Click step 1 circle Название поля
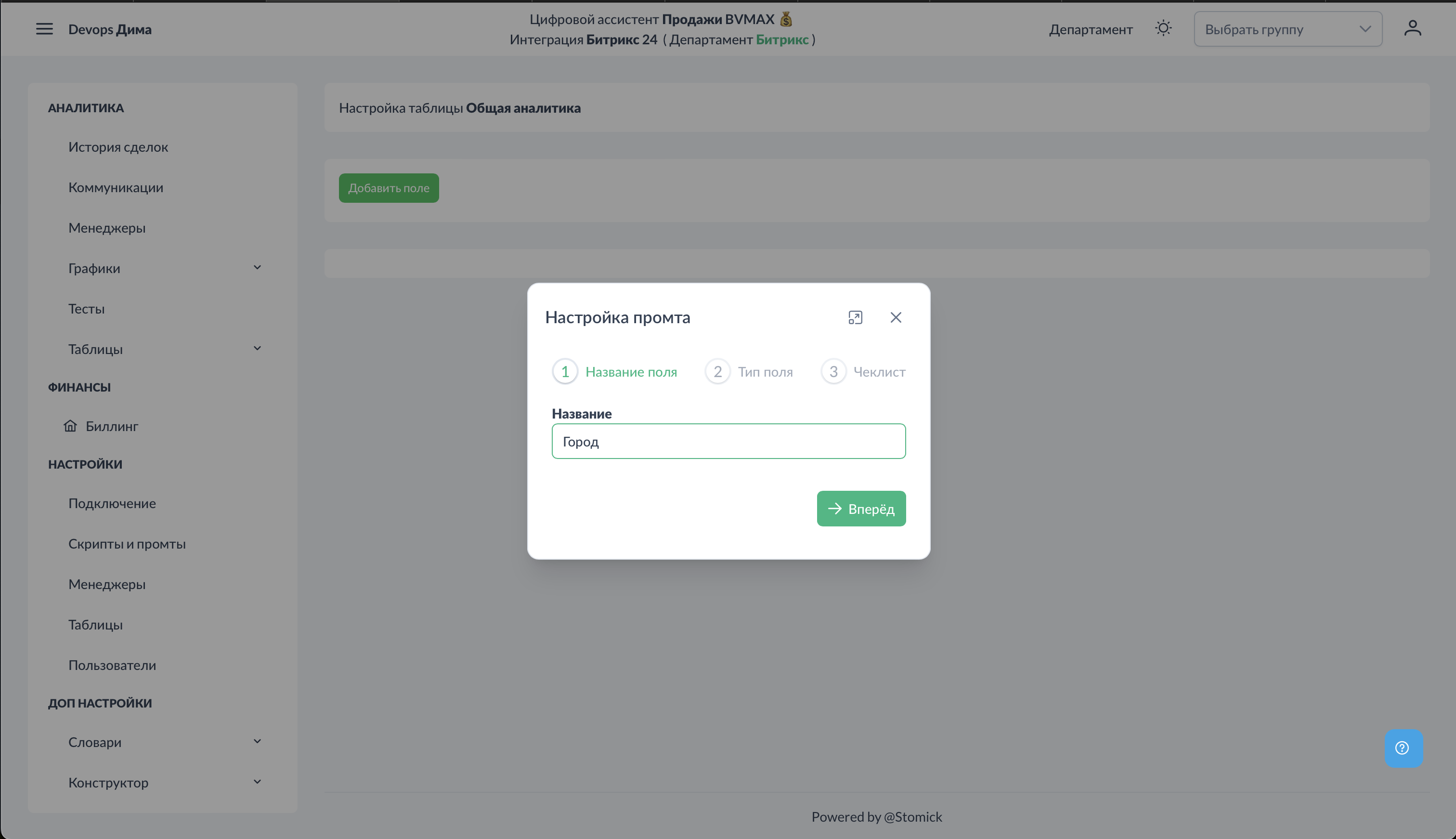1456x839 pixels. 565,372
